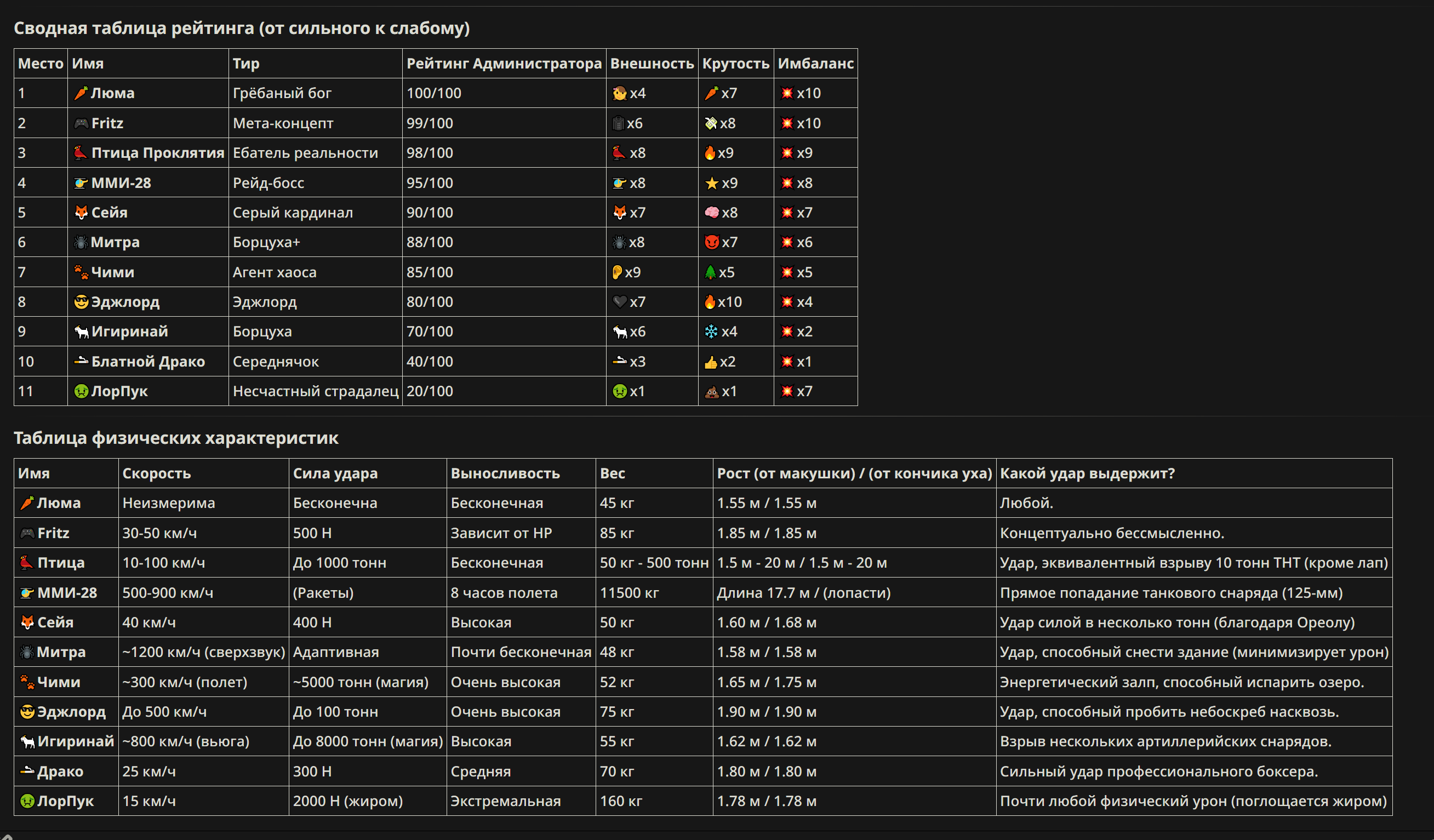Click the poop emoji in ЛорПук's Крутость cell
The width and height of the screenshot is (1434, 840).
tap(711, 392)
